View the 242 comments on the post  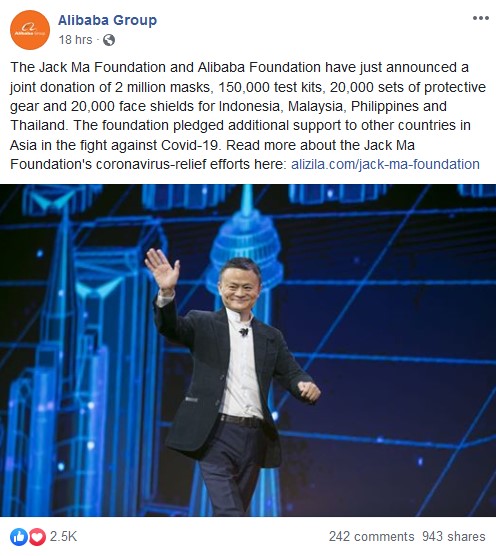tap(371, 536)
